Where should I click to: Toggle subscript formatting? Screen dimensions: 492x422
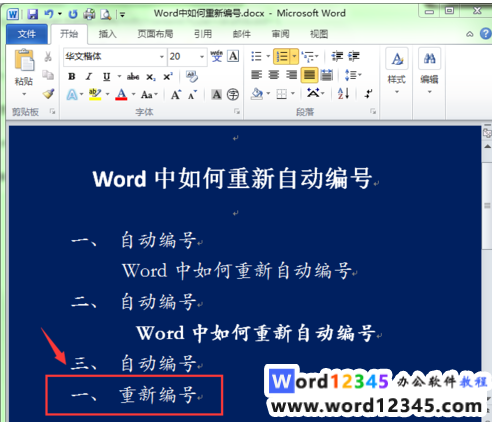tap(151, 77)
